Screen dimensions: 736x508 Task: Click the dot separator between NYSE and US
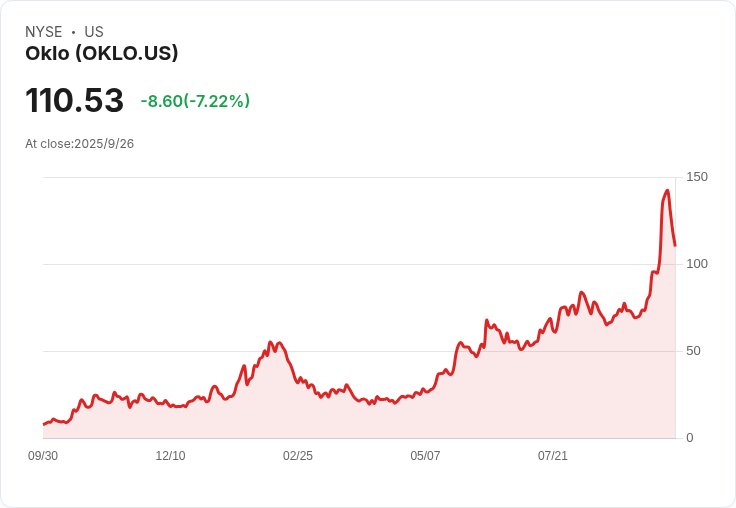point(74,32)
